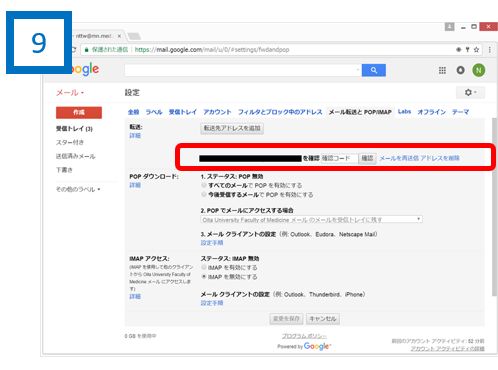Open プログラム ポリシー link

(304, 336)
